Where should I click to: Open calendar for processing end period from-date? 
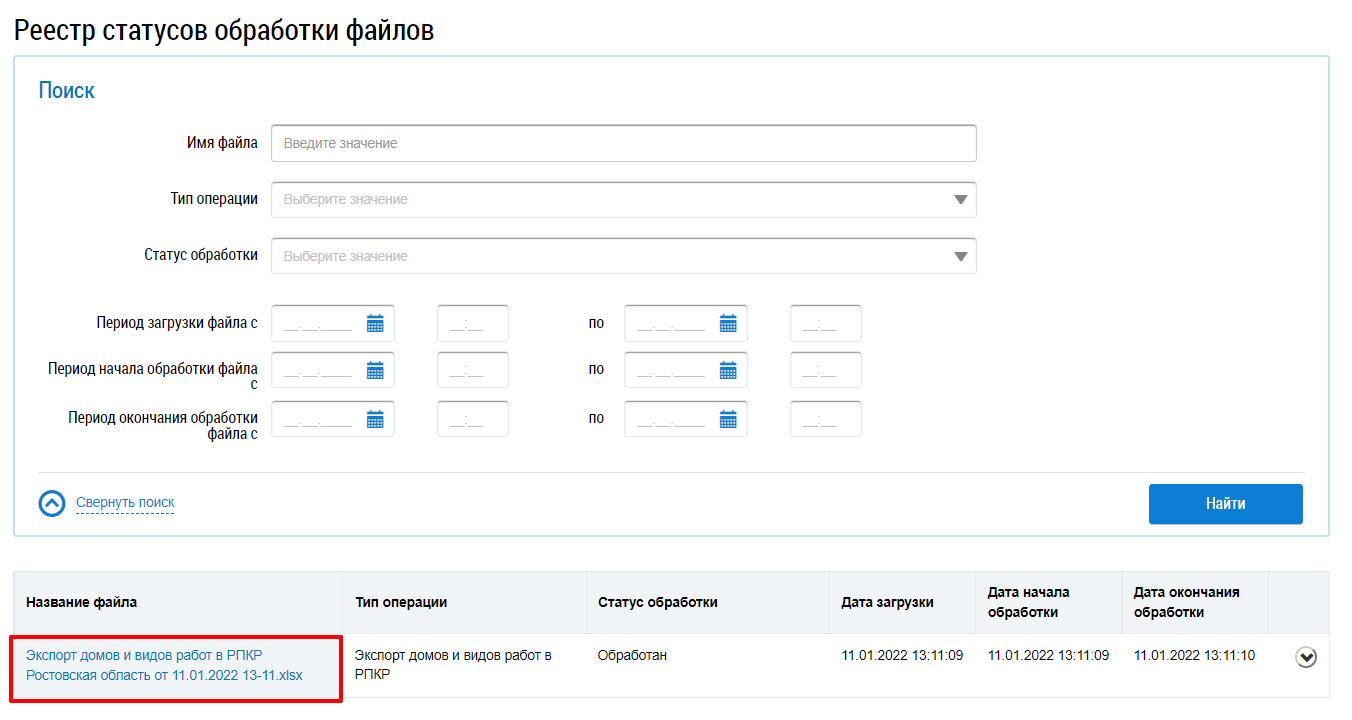[375, 419]
